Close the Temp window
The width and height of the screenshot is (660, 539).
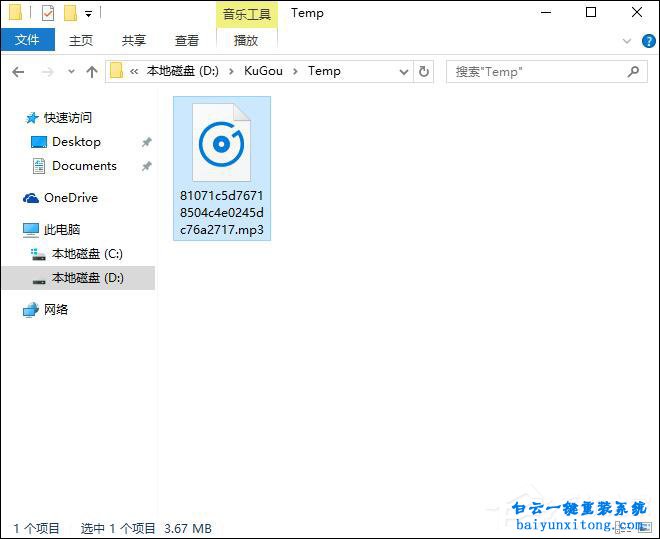pos(637,13)
